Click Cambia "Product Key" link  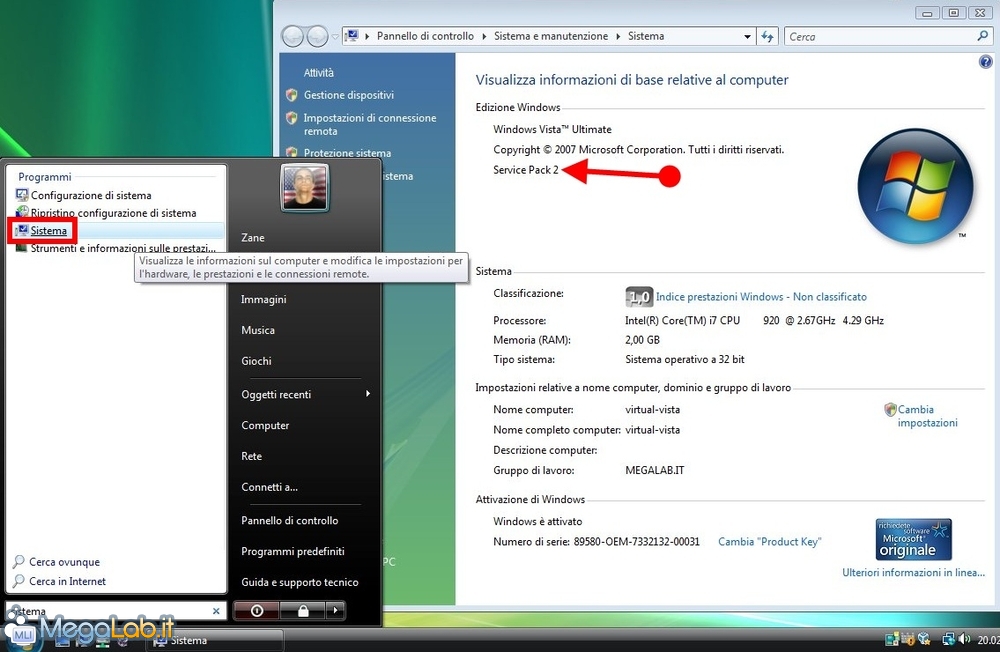click(770, 542)
